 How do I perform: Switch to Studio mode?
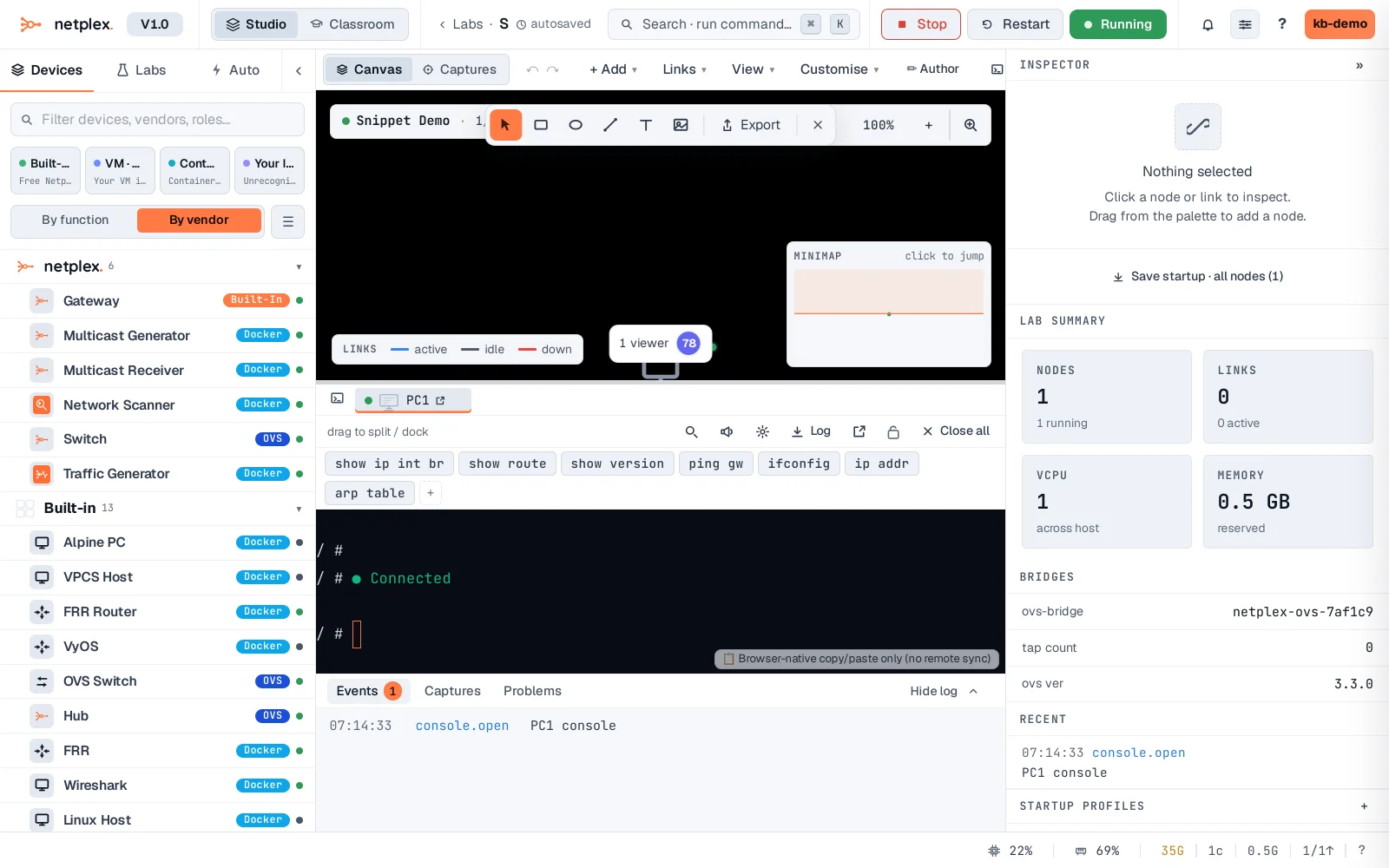256,24
